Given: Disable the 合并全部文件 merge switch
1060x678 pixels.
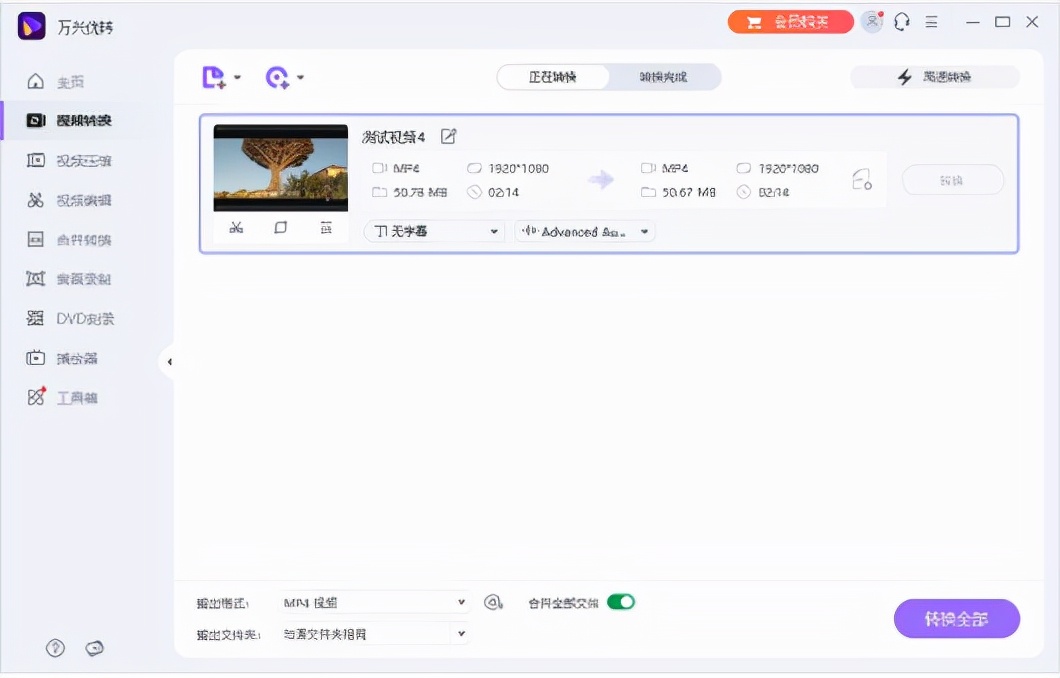Looking at the screenshot, I should [x=620, y=602].
